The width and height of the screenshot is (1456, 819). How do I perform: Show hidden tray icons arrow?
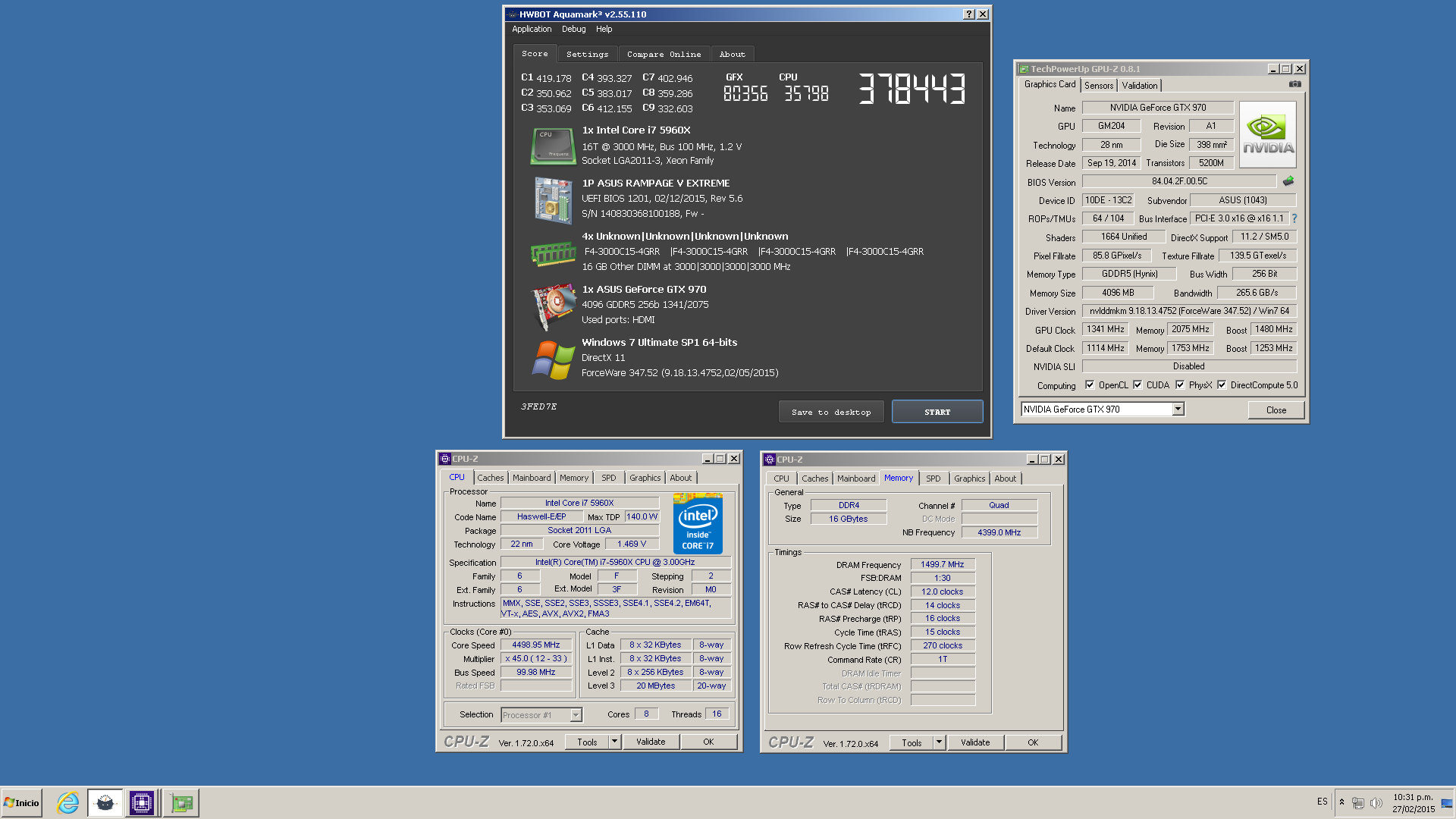point(1341,802)
